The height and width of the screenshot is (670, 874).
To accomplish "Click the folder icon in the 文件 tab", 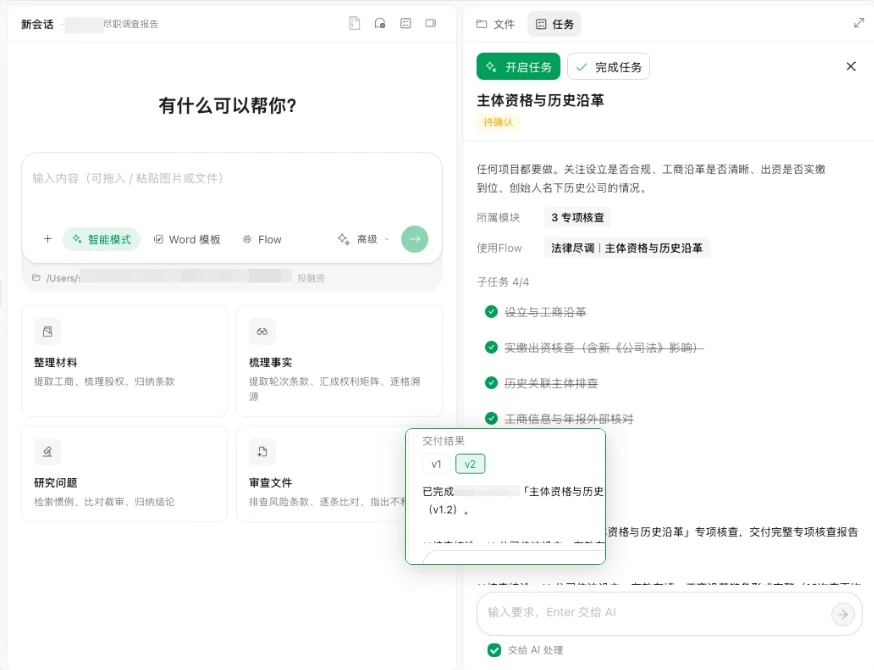I will [x=482, y=24].
